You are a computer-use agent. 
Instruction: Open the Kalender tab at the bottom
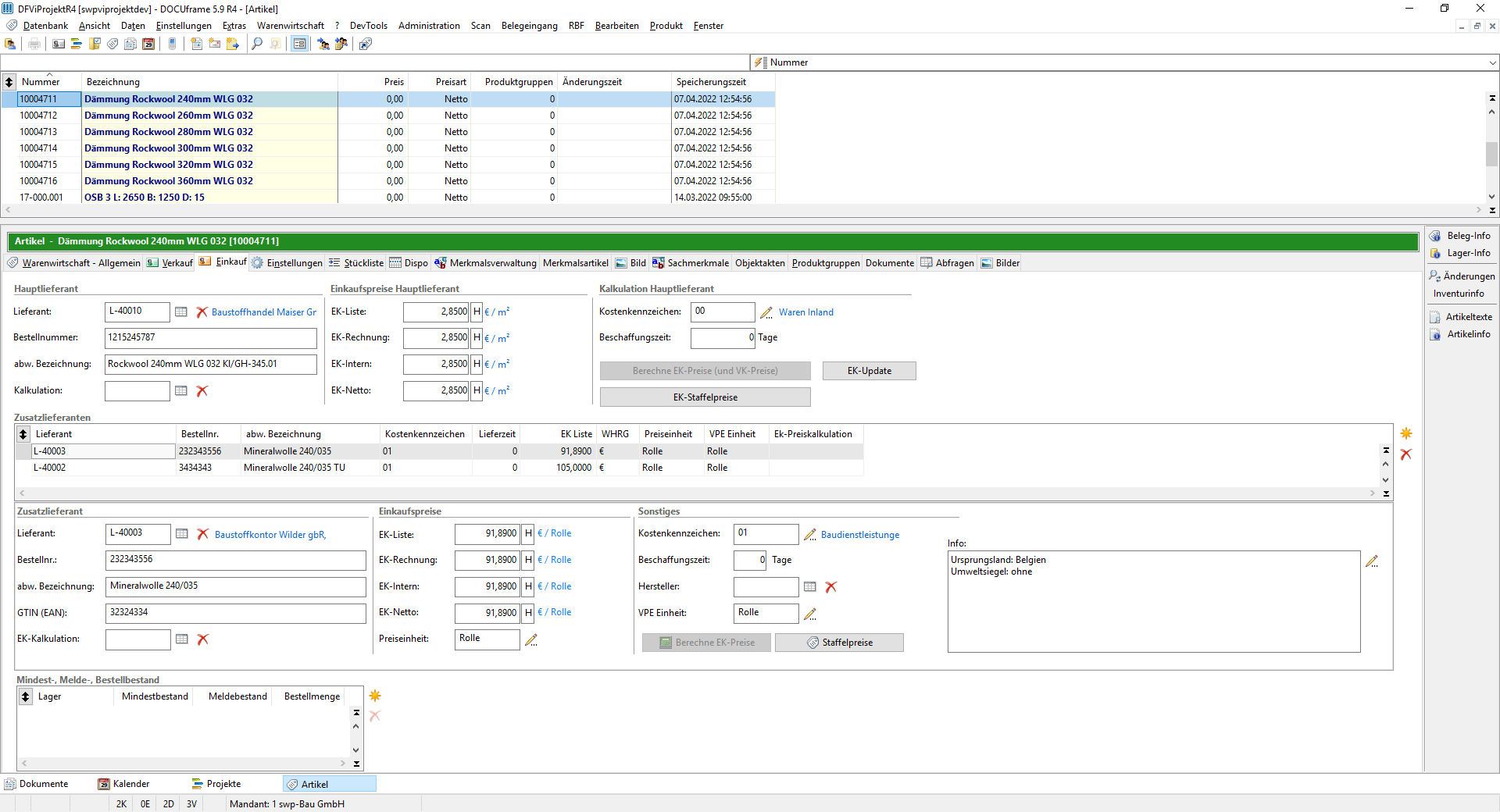[123, 784]
